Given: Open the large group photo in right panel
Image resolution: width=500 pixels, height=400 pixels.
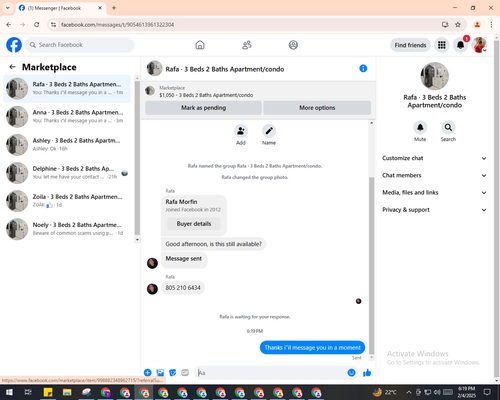Looking at the screenshot, I should tap(434, 76).
